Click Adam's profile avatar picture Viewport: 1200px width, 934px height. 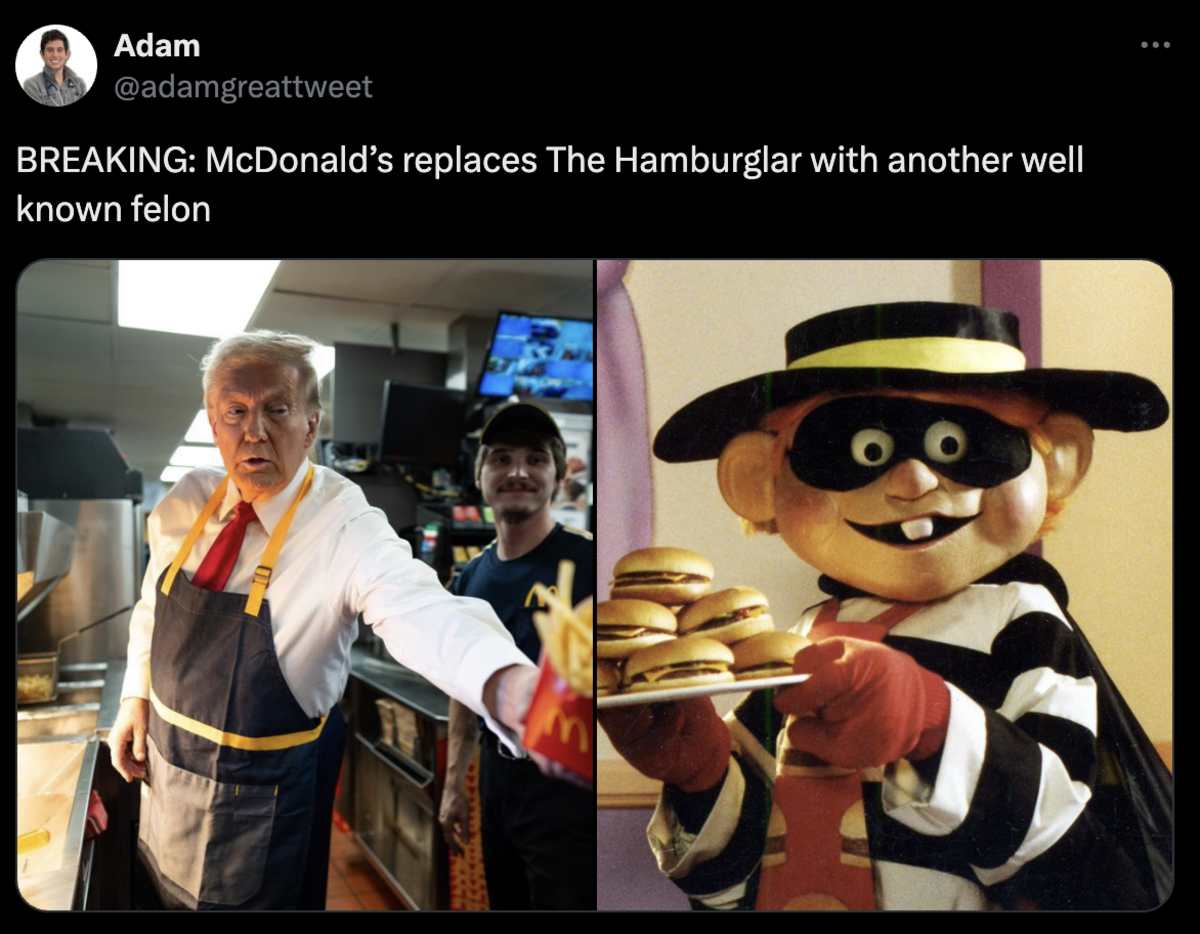point(56,65)
